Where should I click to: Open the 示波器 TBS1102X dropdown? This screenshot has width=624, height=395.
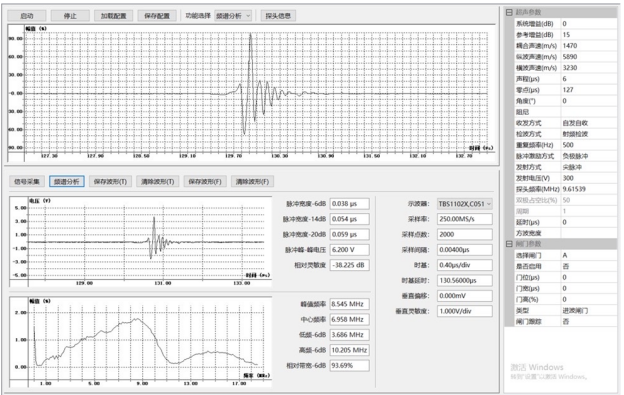(x=465, y=204)
